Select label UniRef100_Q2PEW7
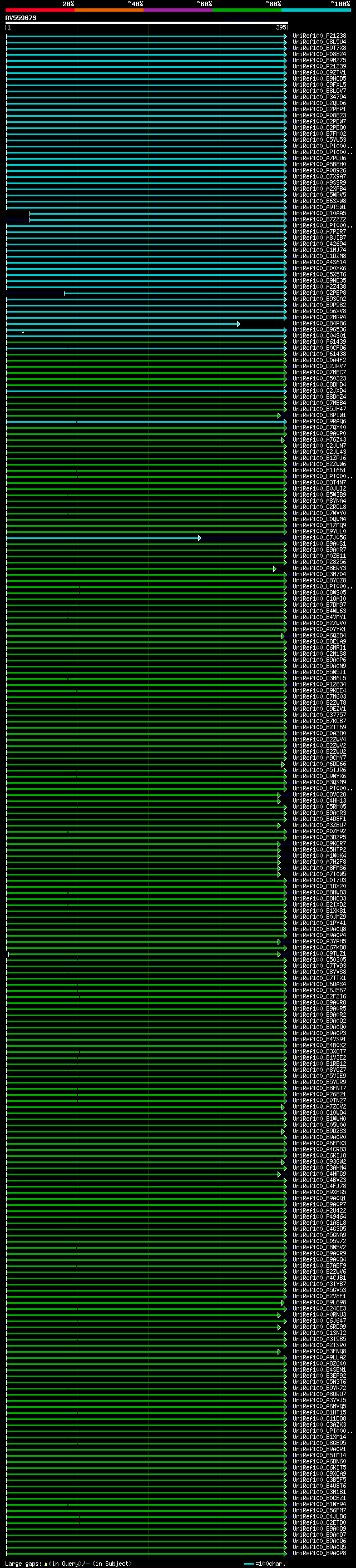The image size is (356, 1568). tap(319, 122)
